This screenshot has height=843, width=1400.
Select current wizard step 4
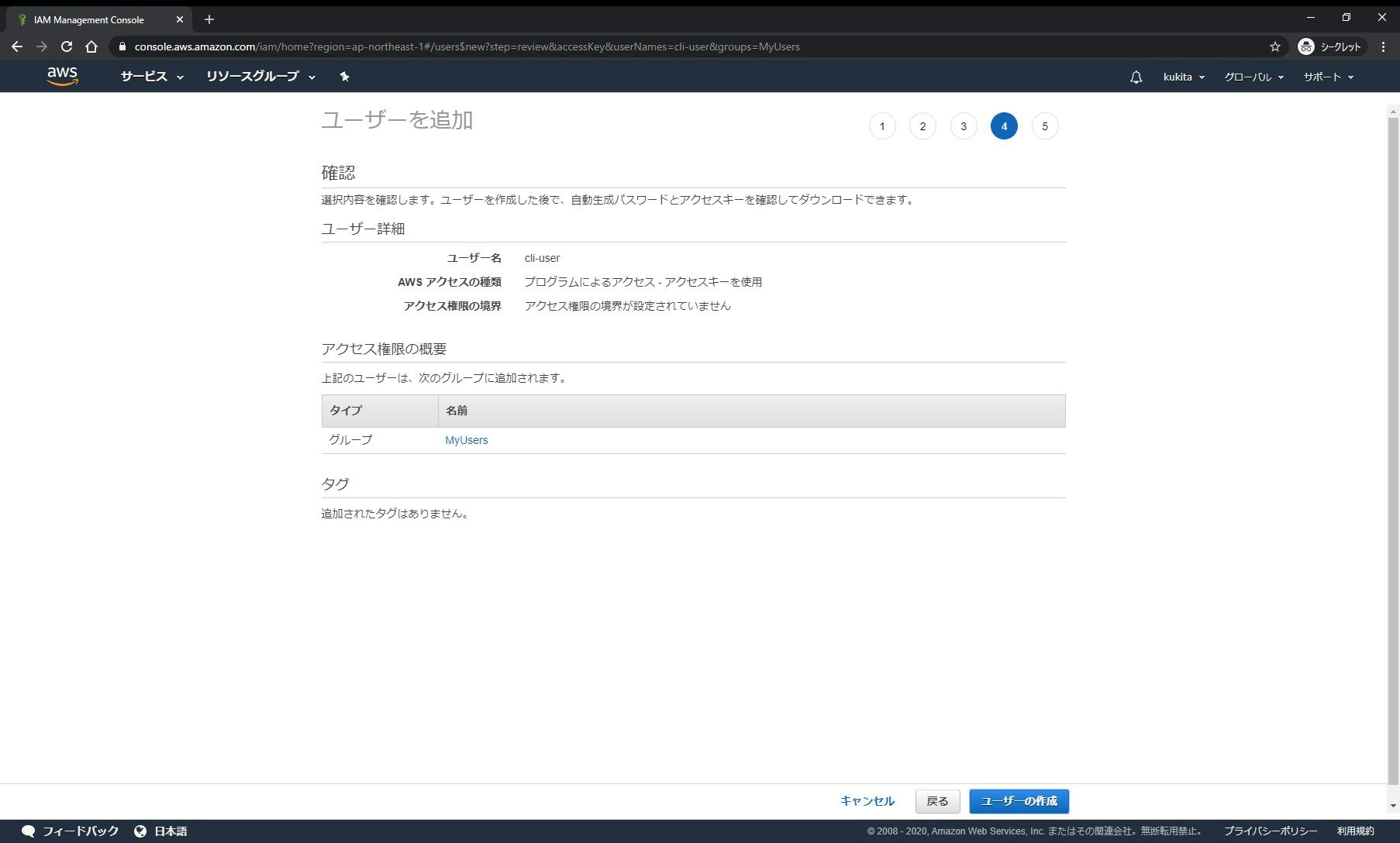pos(1004,126)
